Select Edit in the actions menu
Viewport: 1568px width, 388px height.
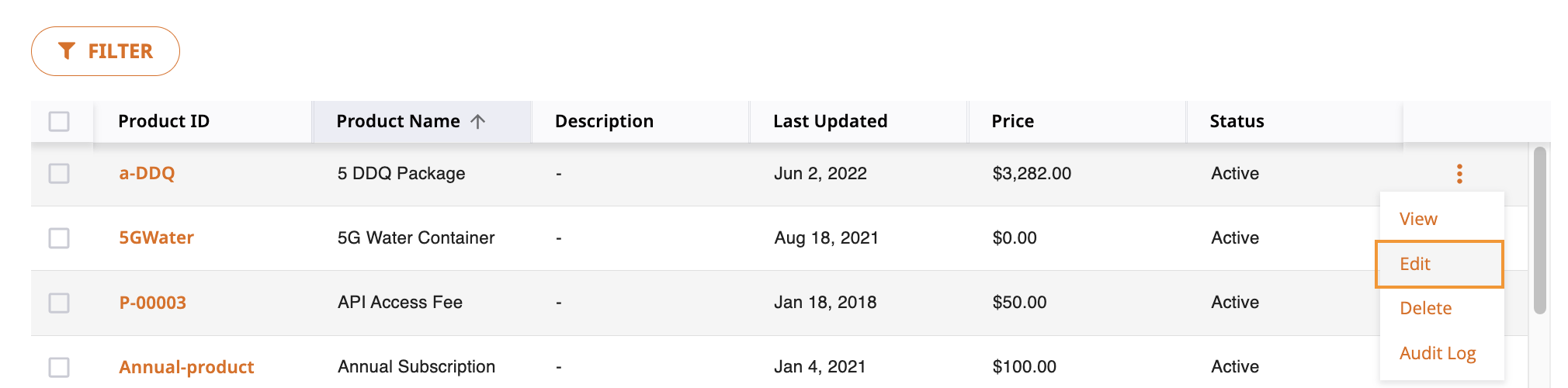pos(1440,264)
